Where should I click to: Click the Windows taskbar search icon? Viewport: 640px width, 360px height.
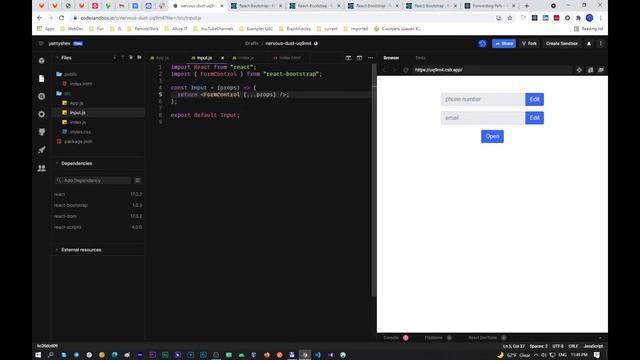(51, 355)
